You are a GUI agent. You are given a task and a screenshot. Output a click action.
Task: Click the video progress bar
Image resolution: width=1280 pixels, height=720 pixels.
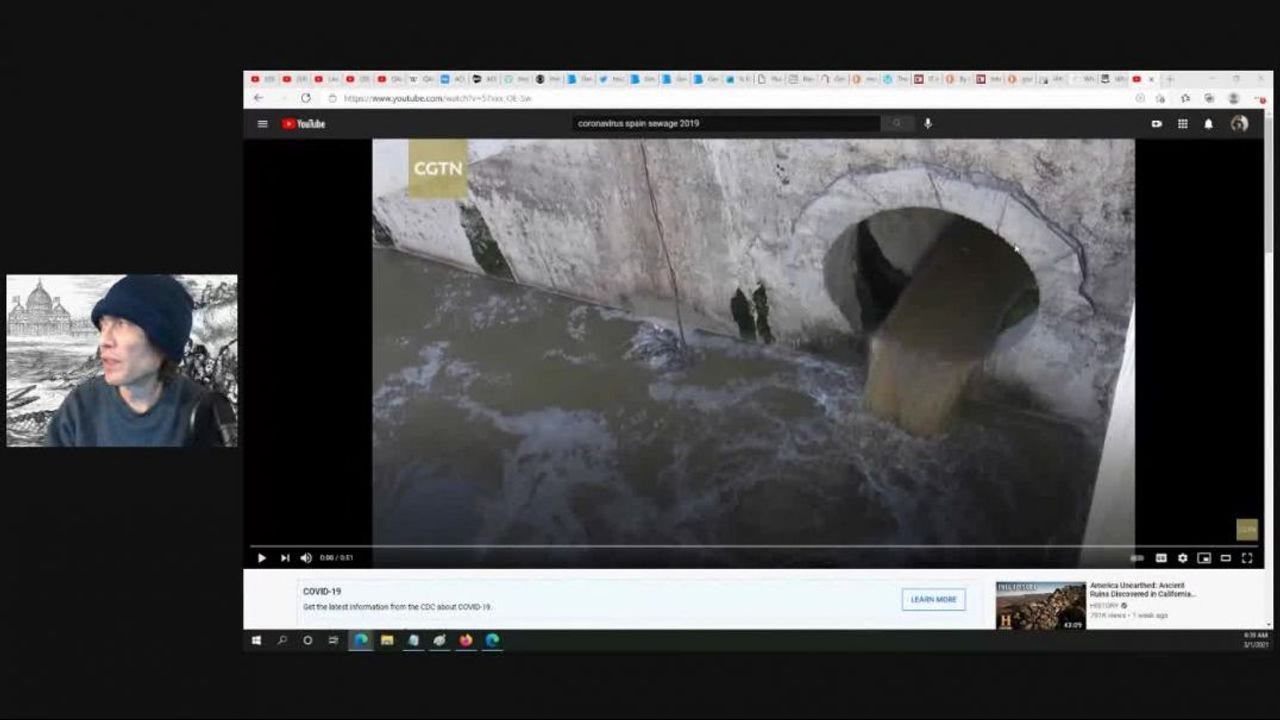pos(700,546)
